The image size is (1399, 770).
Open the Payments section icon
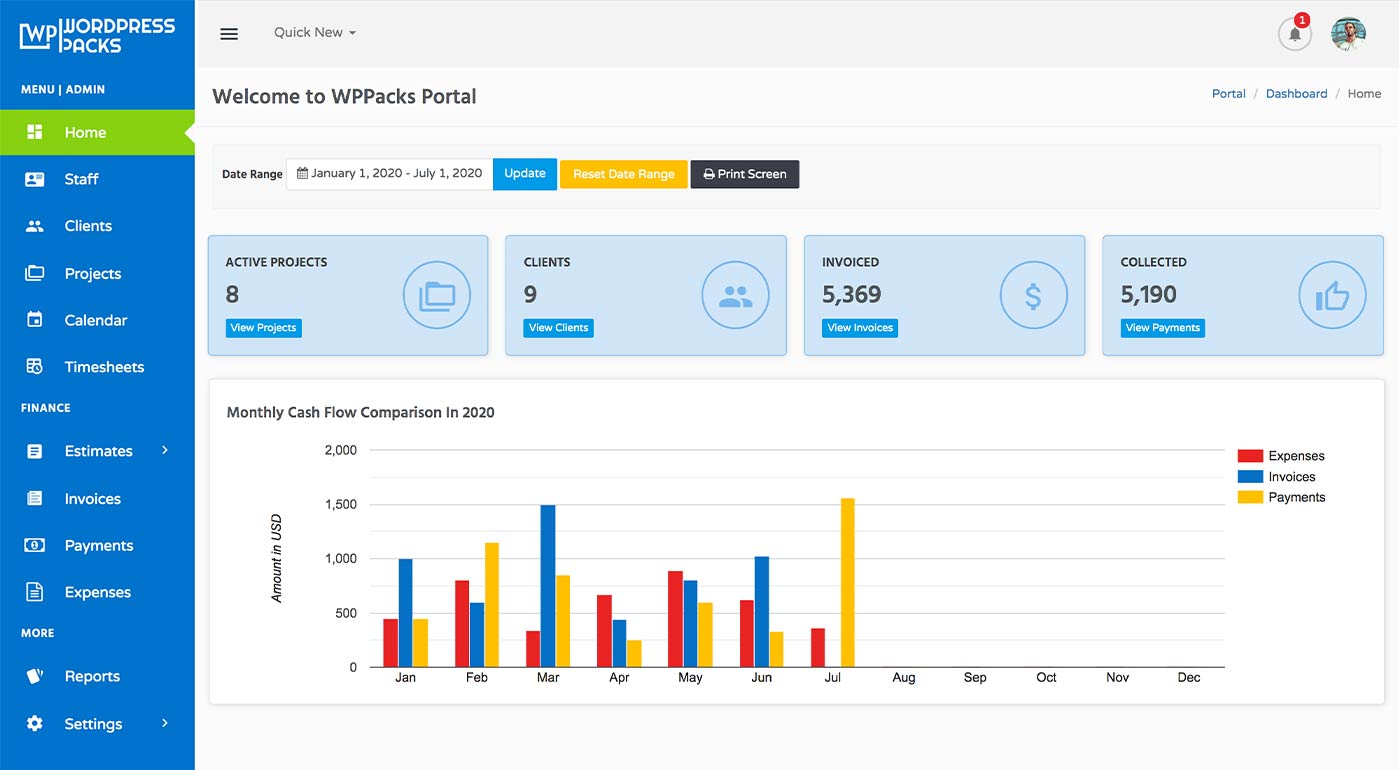(x=33, y=544)
